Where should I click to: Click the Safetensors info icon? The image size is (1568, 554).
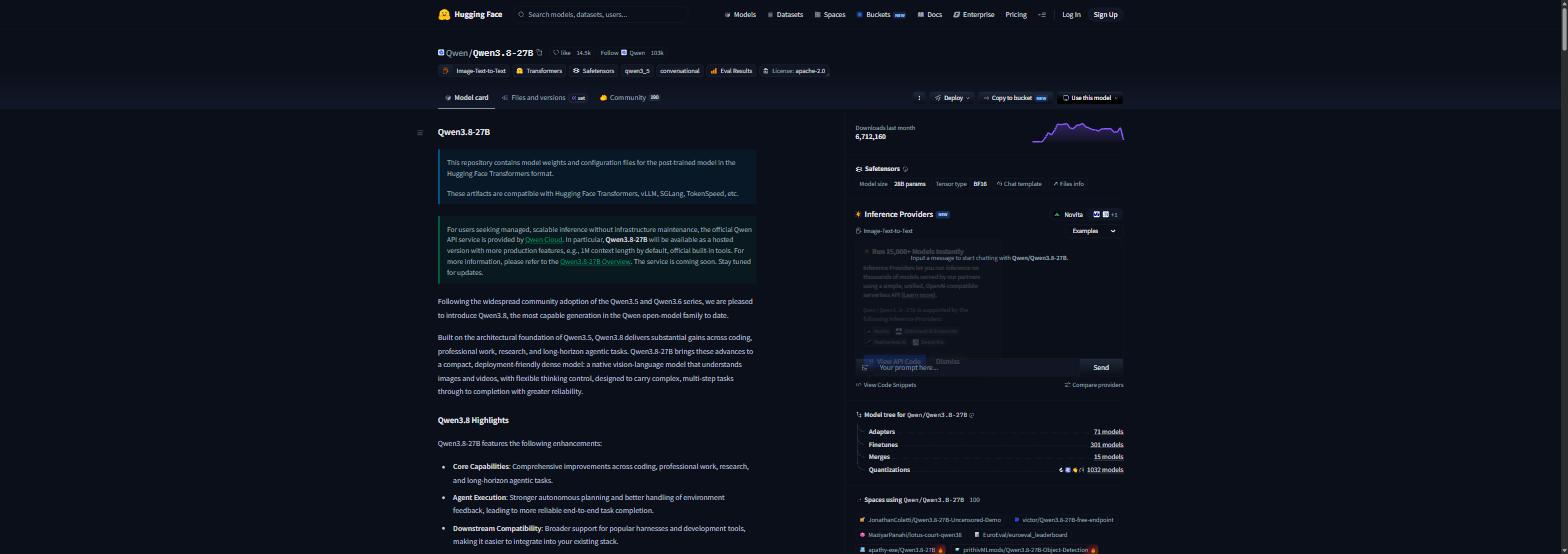(905, 169)
